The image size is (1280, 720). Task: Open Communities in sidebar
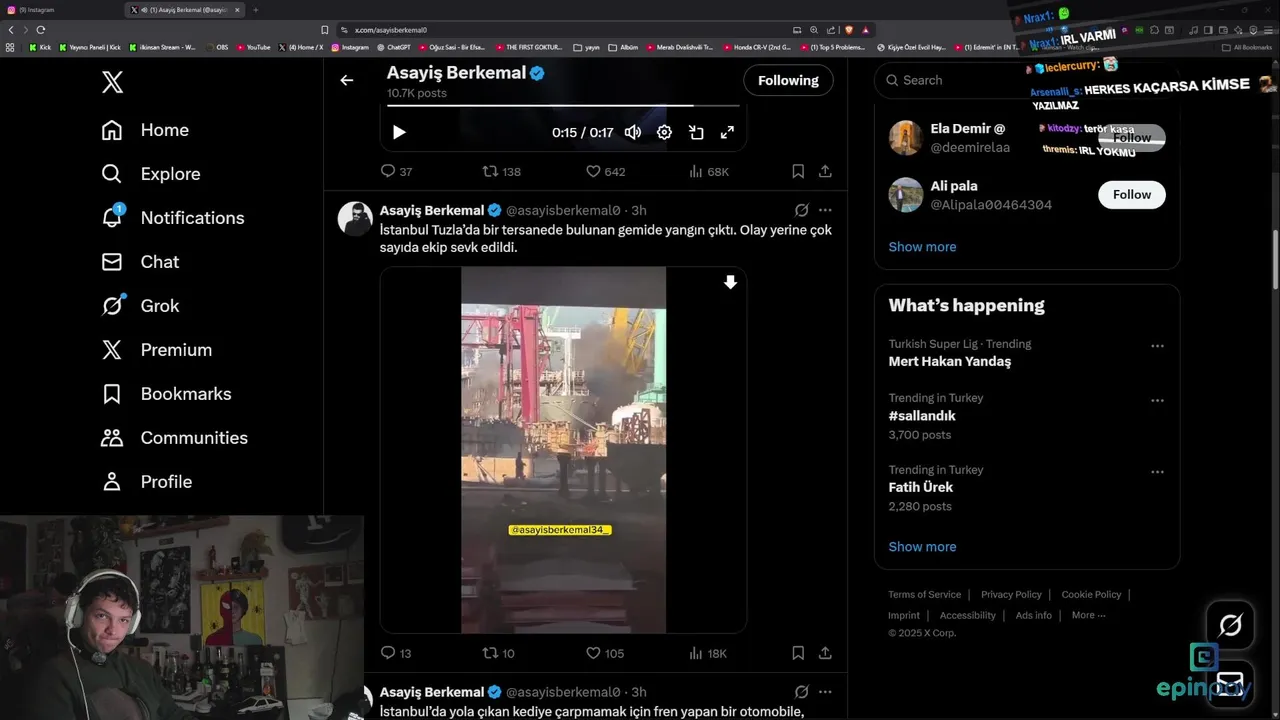pos(174,438)
